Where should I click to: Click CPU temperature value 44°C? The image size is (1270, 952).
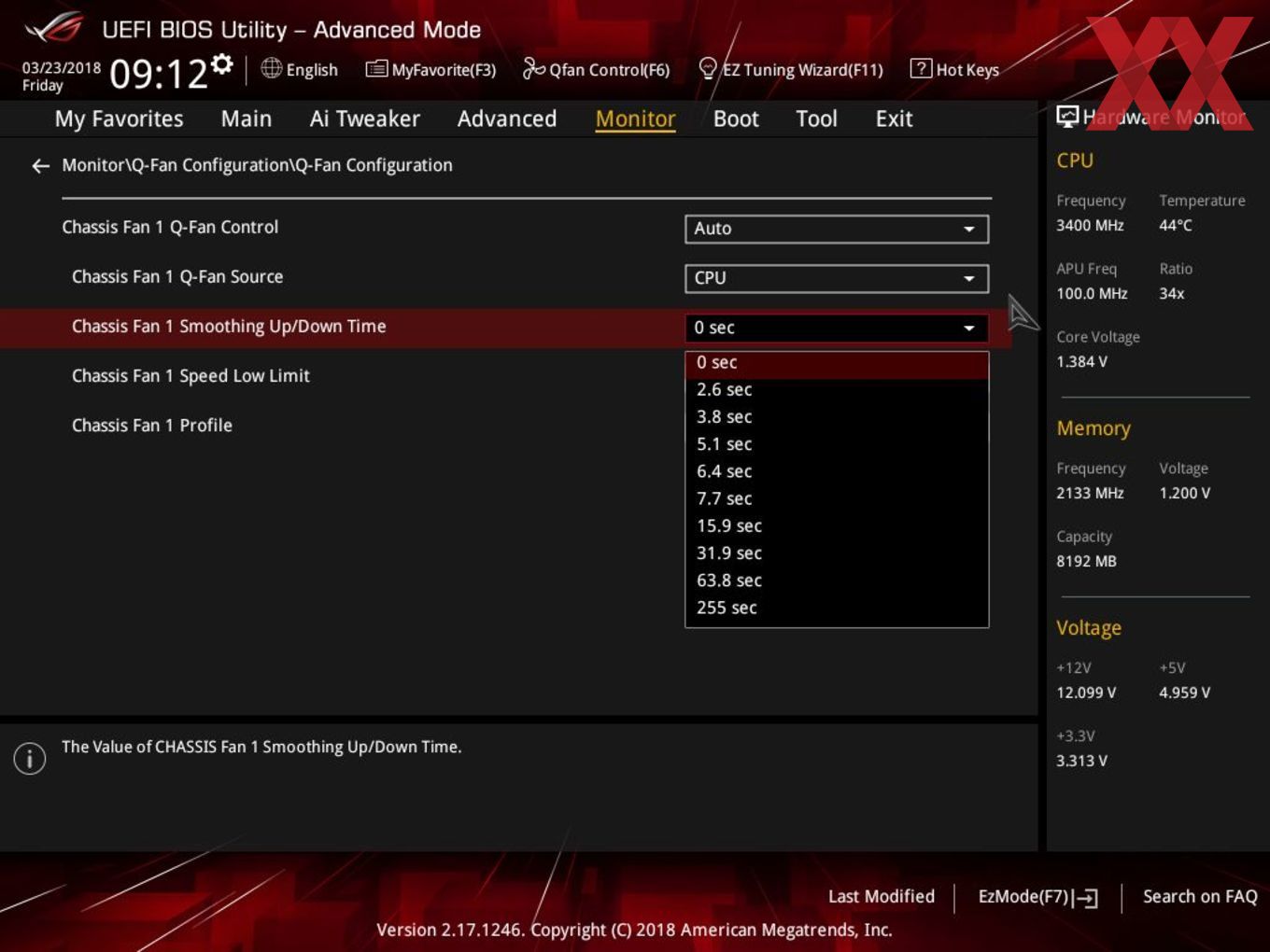click(1176, 226)
